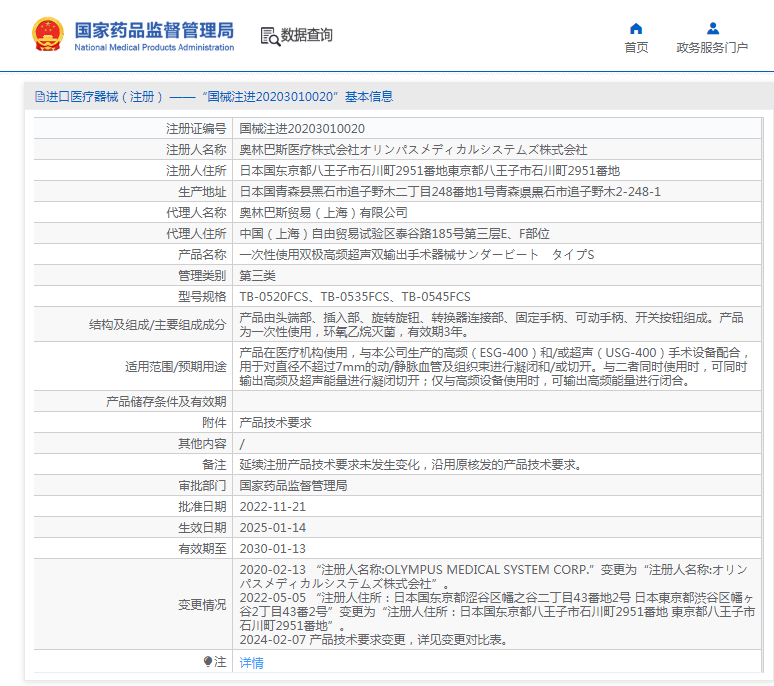Click the 管理类别 label
774x686 pixels.
(x=202, y=275)
